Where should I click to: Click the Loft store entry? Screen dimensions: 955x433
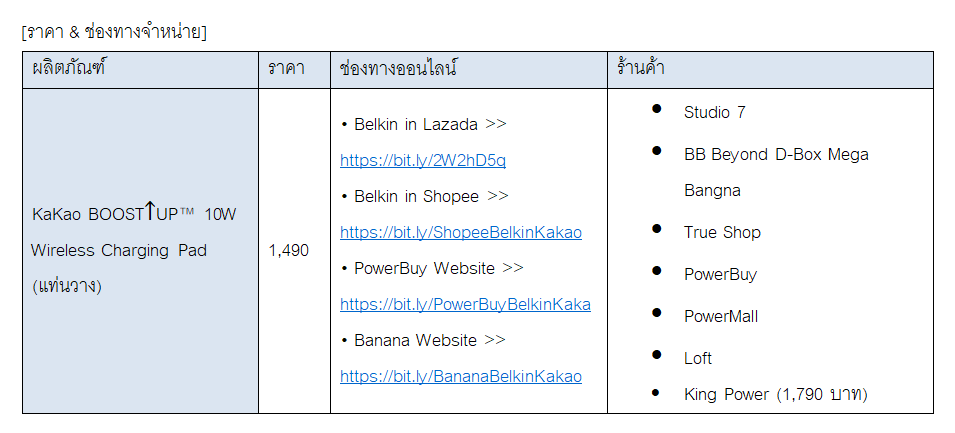tap(698, 359)
